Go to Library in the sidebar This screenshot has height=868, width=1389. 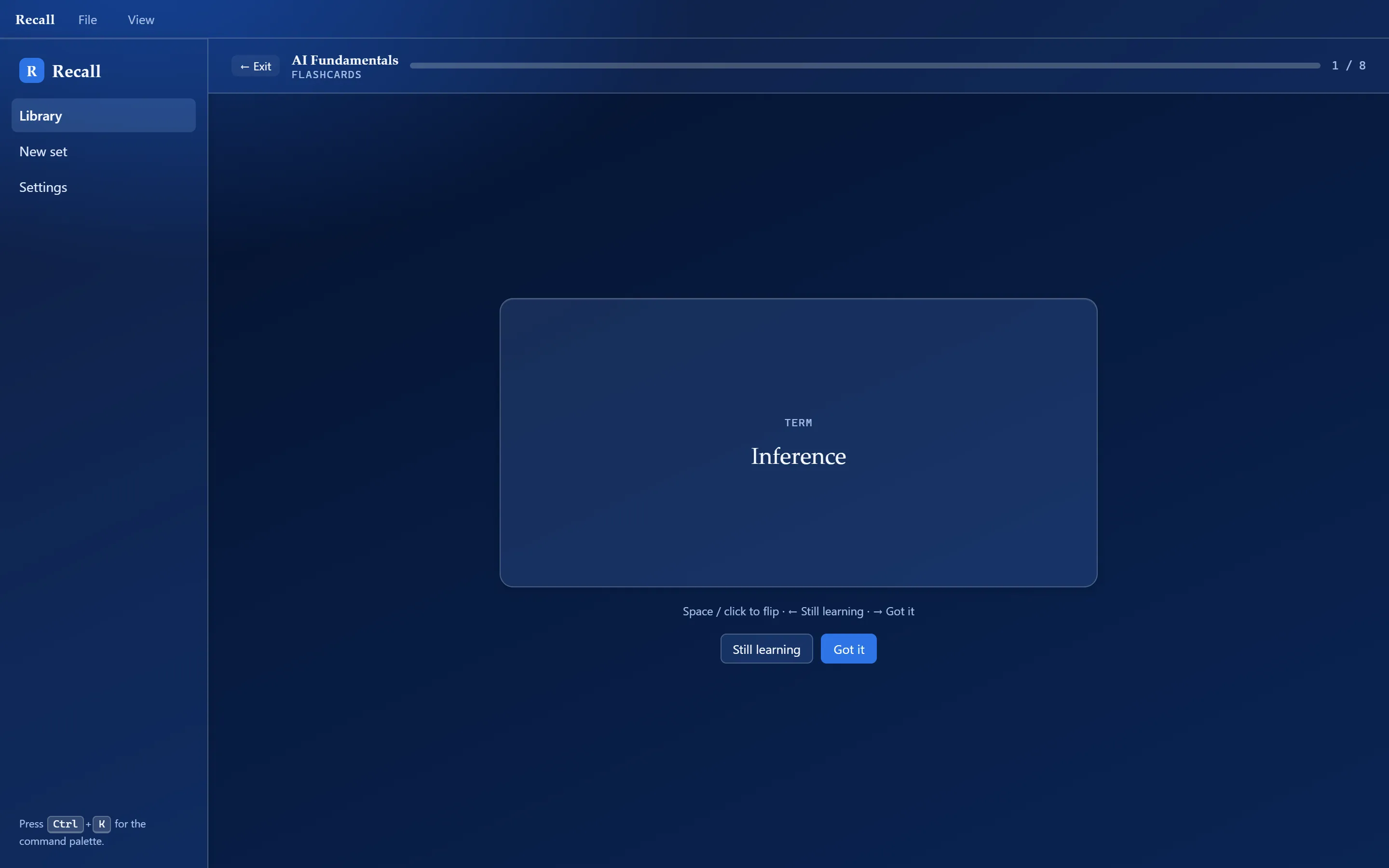click(103, 115)
